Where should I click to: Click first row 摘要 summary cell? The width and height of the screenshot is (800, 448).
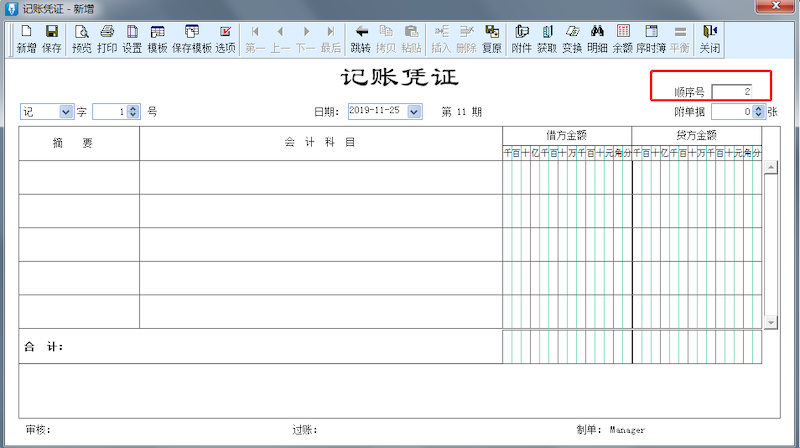[x=79, y=178]
